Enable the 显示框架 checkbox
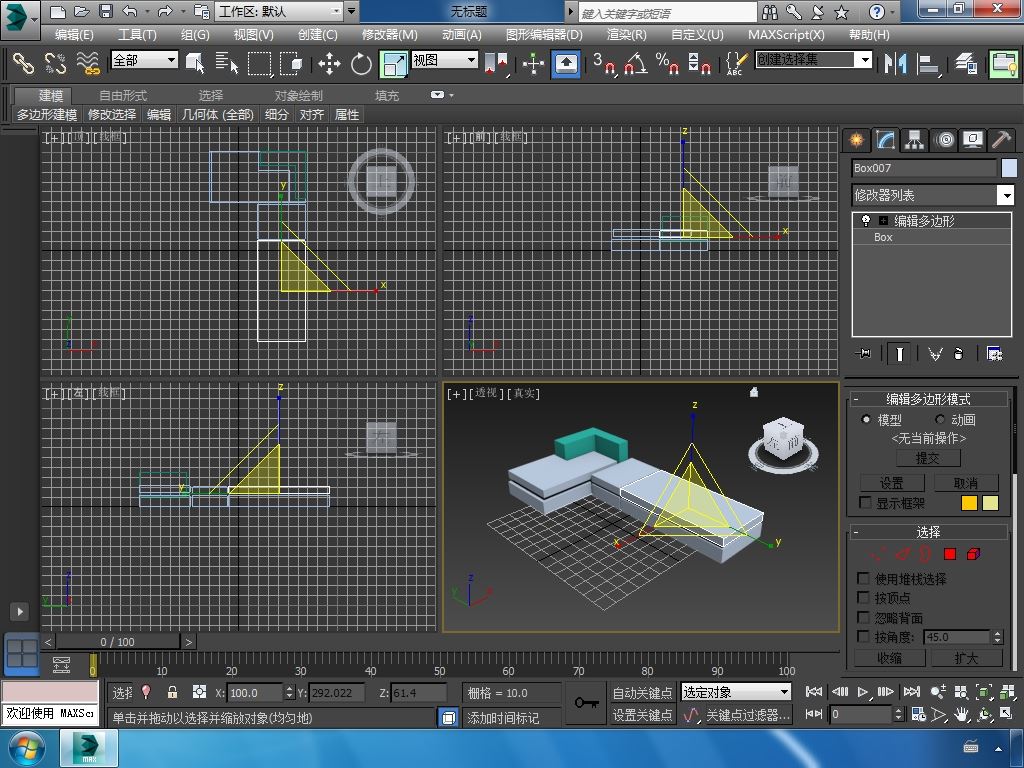The image size is (1024, 768). [x=866, y=503]
